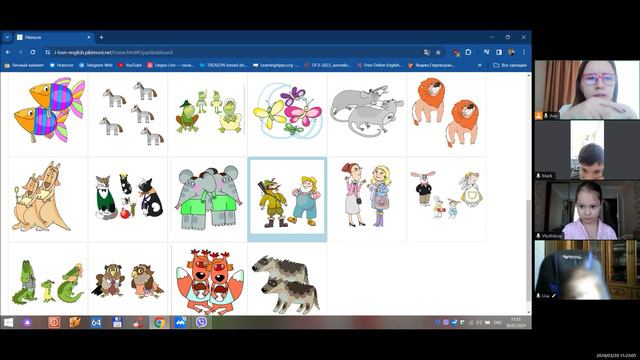Image resolution: width=640 pixels, height=360 pixels.
Task: Select Vladislava's video tile
Action: 587,210
